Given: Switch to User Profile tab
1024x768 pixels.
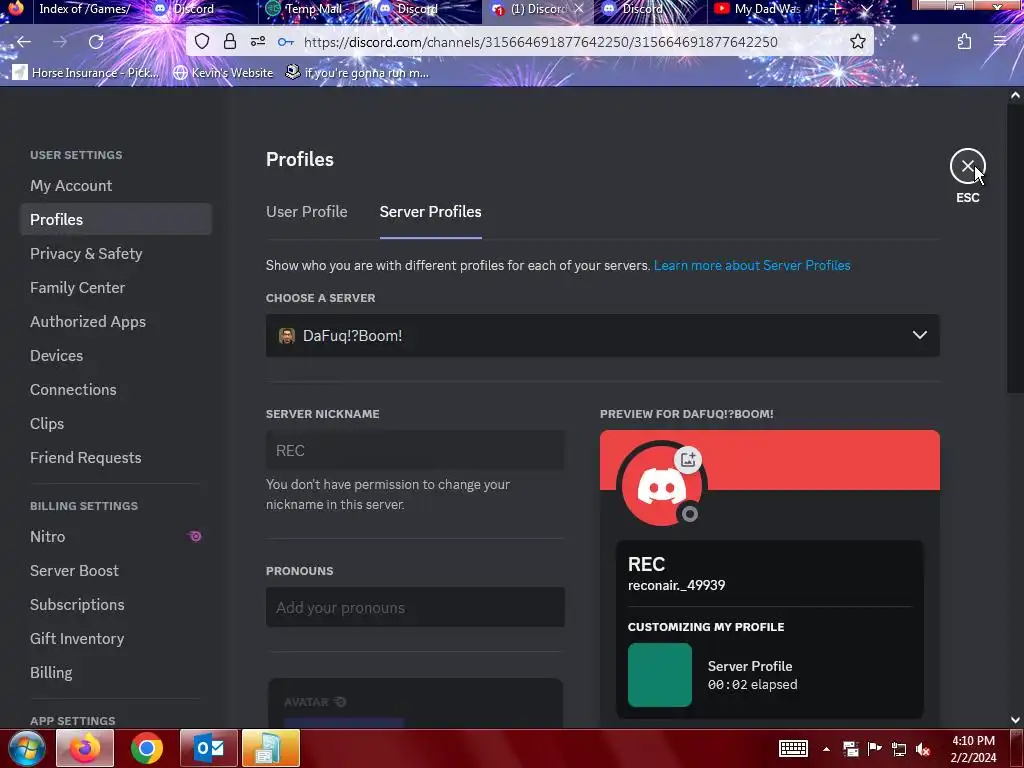Looking at the screenshot, I should (x=306, y=212).
